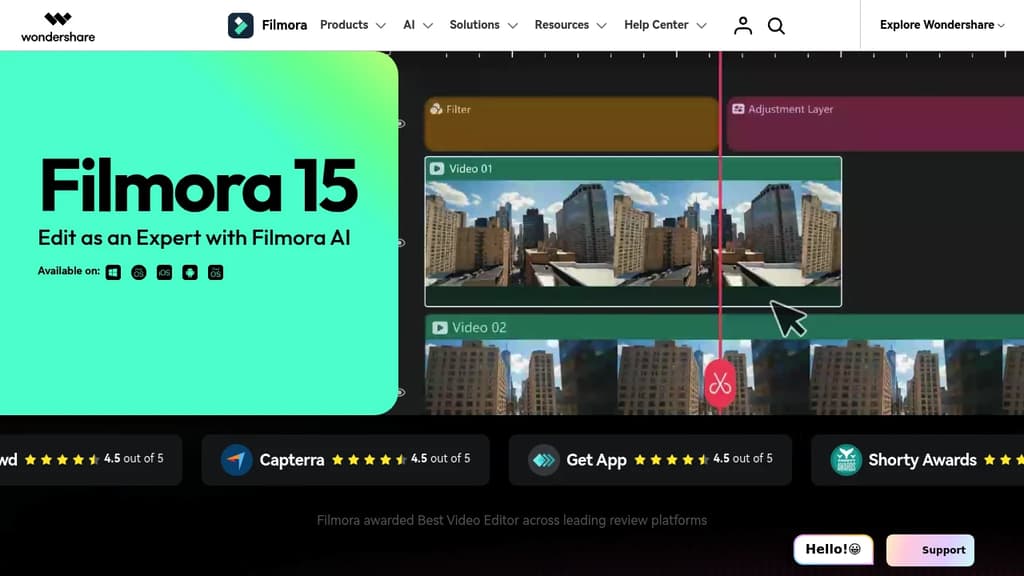Click the Video 01 play icon
The width and height of the screenshot is (1024, 576).
(437, 168)
